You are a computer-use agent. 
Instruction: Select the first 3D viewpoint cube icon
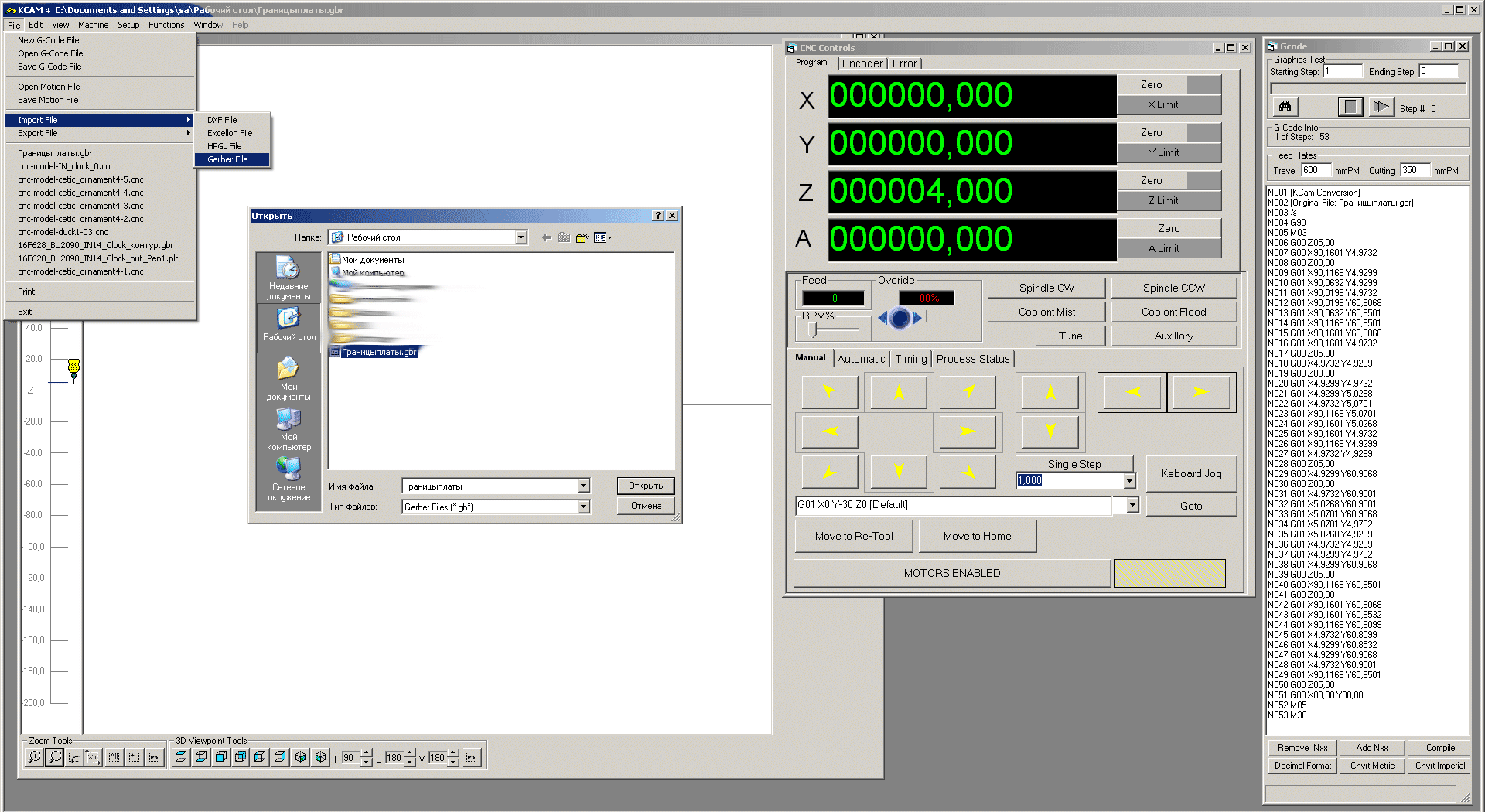[181, 757]
